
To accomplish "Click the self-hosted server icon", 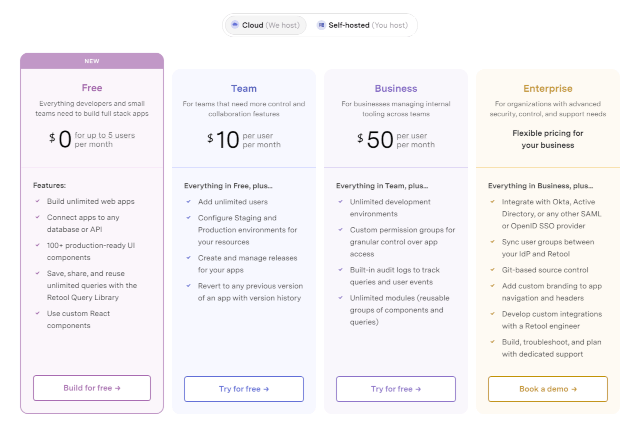I will click(x=321, y=24).
